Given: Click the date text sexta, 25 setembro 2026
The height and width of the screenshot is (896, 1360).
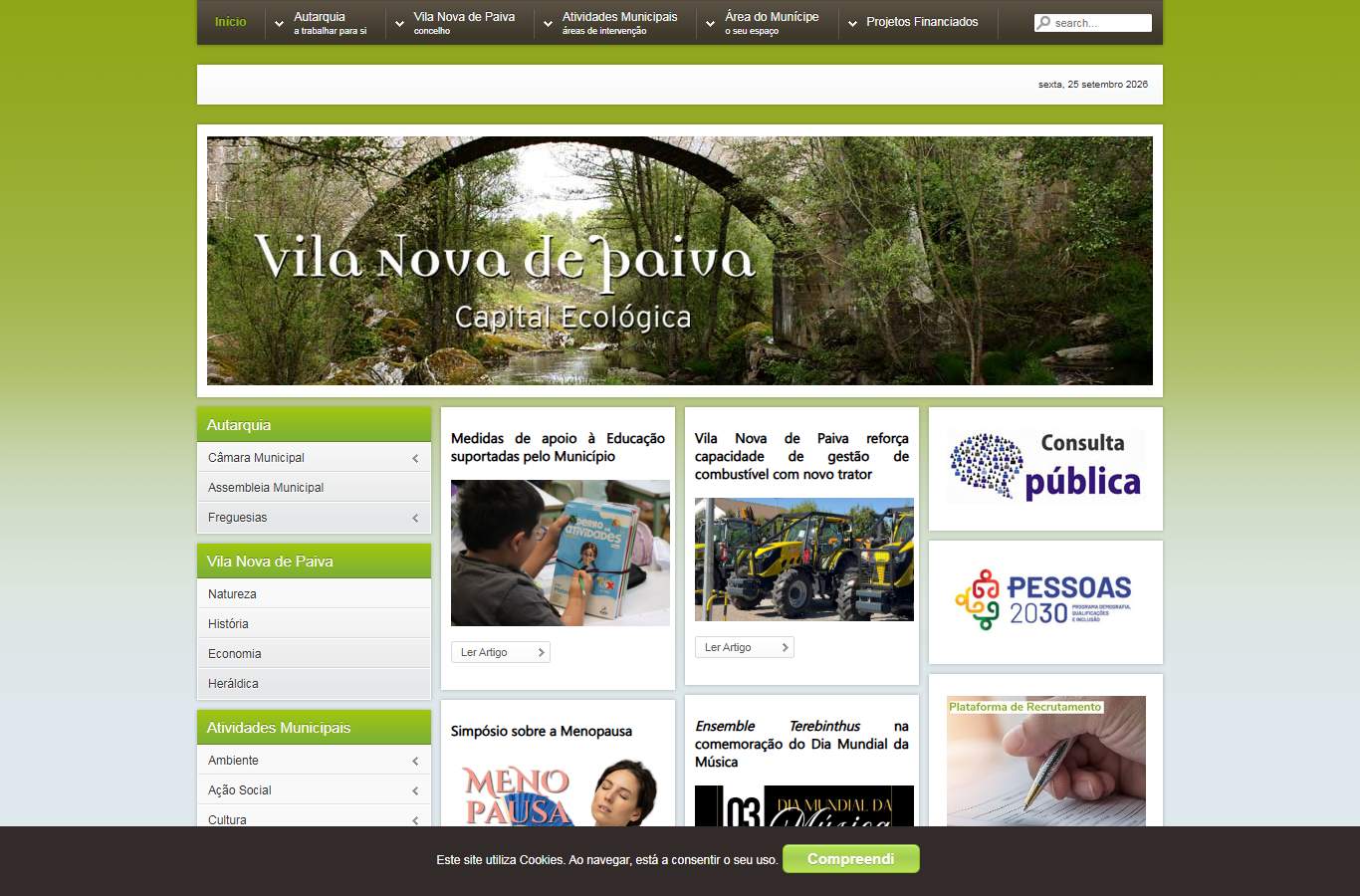Looking at the screenshot, I should [1093, 85].
